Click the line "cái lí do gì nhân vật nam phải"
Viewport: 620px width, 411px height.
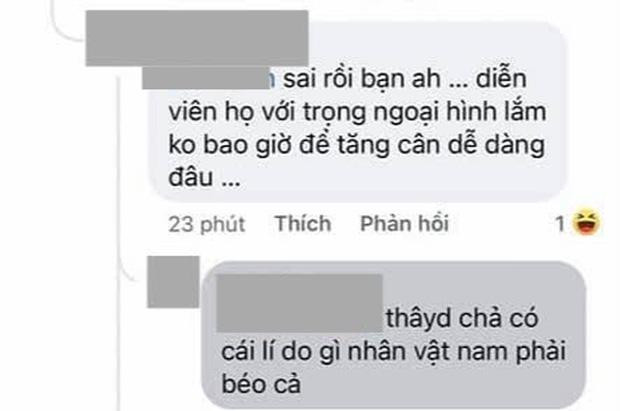coord(393,351)
